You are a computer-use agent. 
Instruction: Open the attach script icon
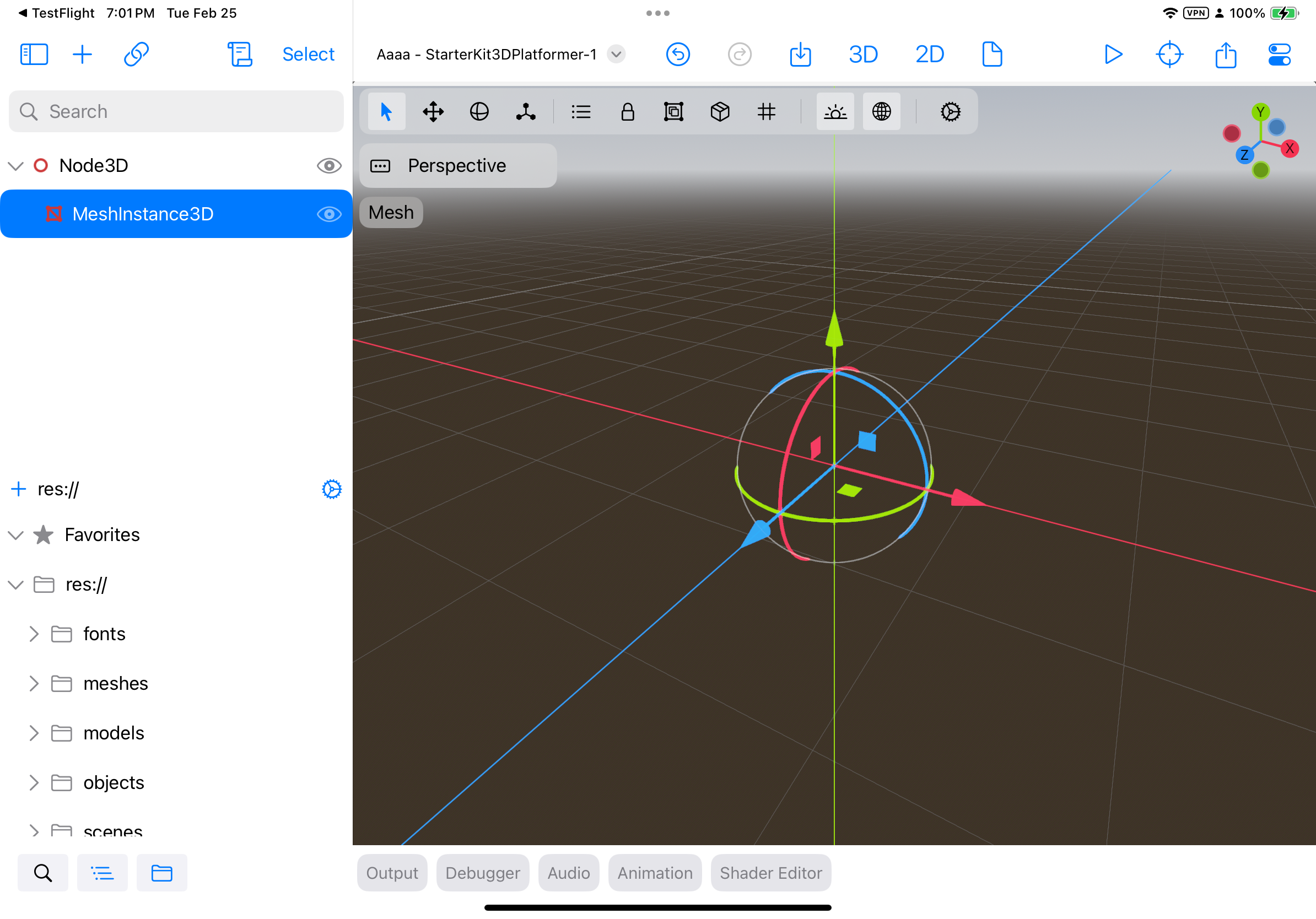[x=240, y=55]
